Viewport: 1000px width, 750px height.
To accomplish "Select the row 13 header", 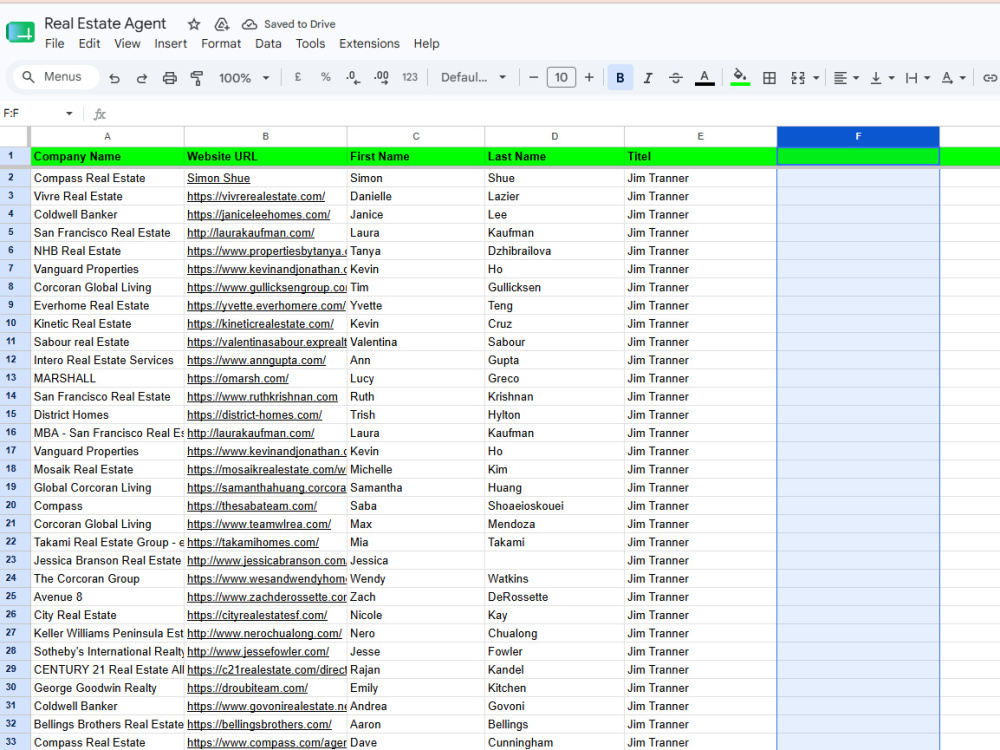I will coord(11,378).
